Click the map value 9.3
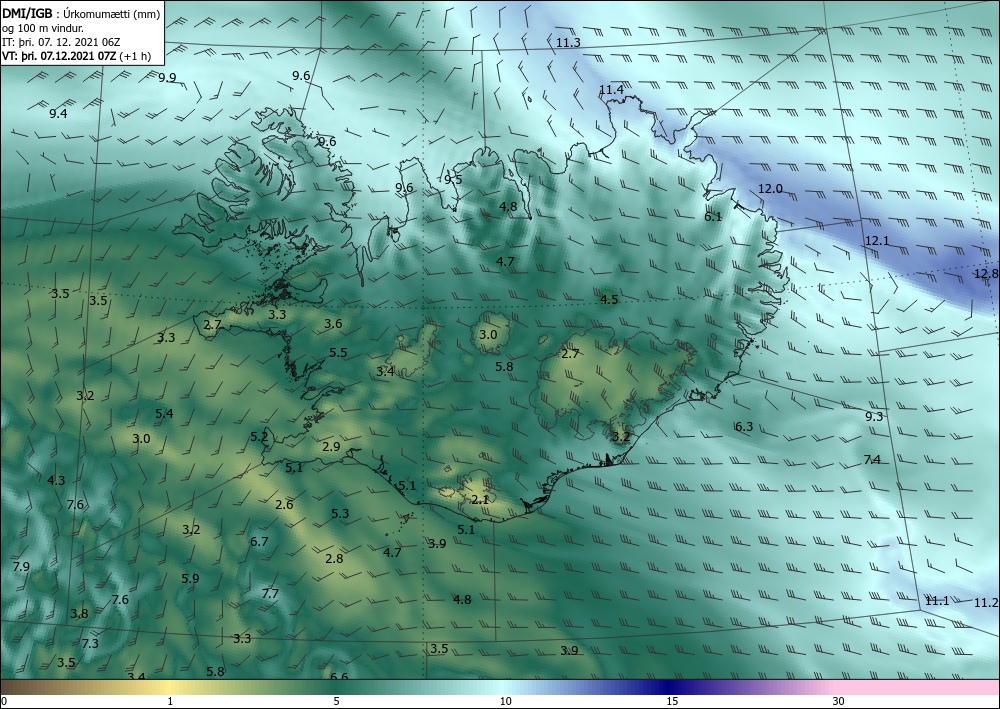 coord(874,416)
